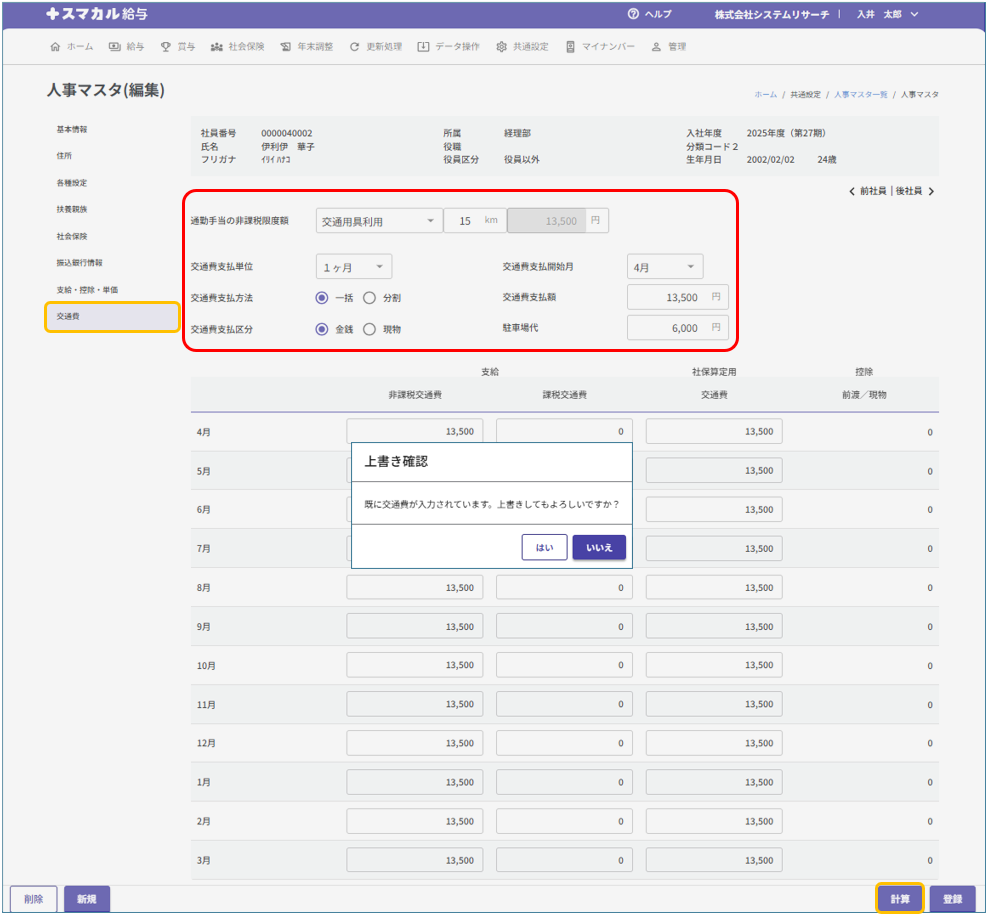Select 扶養親族 in the left sidebar
The image size is (988, 915).
click(x=72, y=210)
